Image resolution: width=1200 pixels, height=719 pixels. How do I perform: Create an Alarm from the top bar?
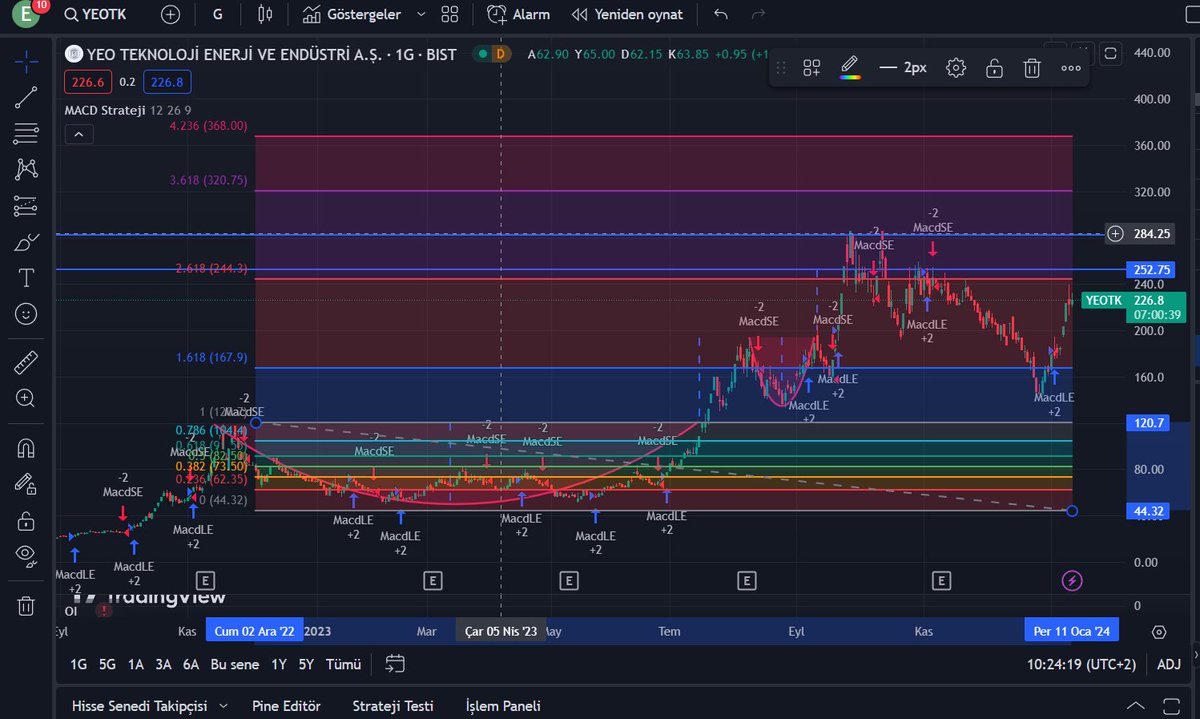click(x=519, y=15)
